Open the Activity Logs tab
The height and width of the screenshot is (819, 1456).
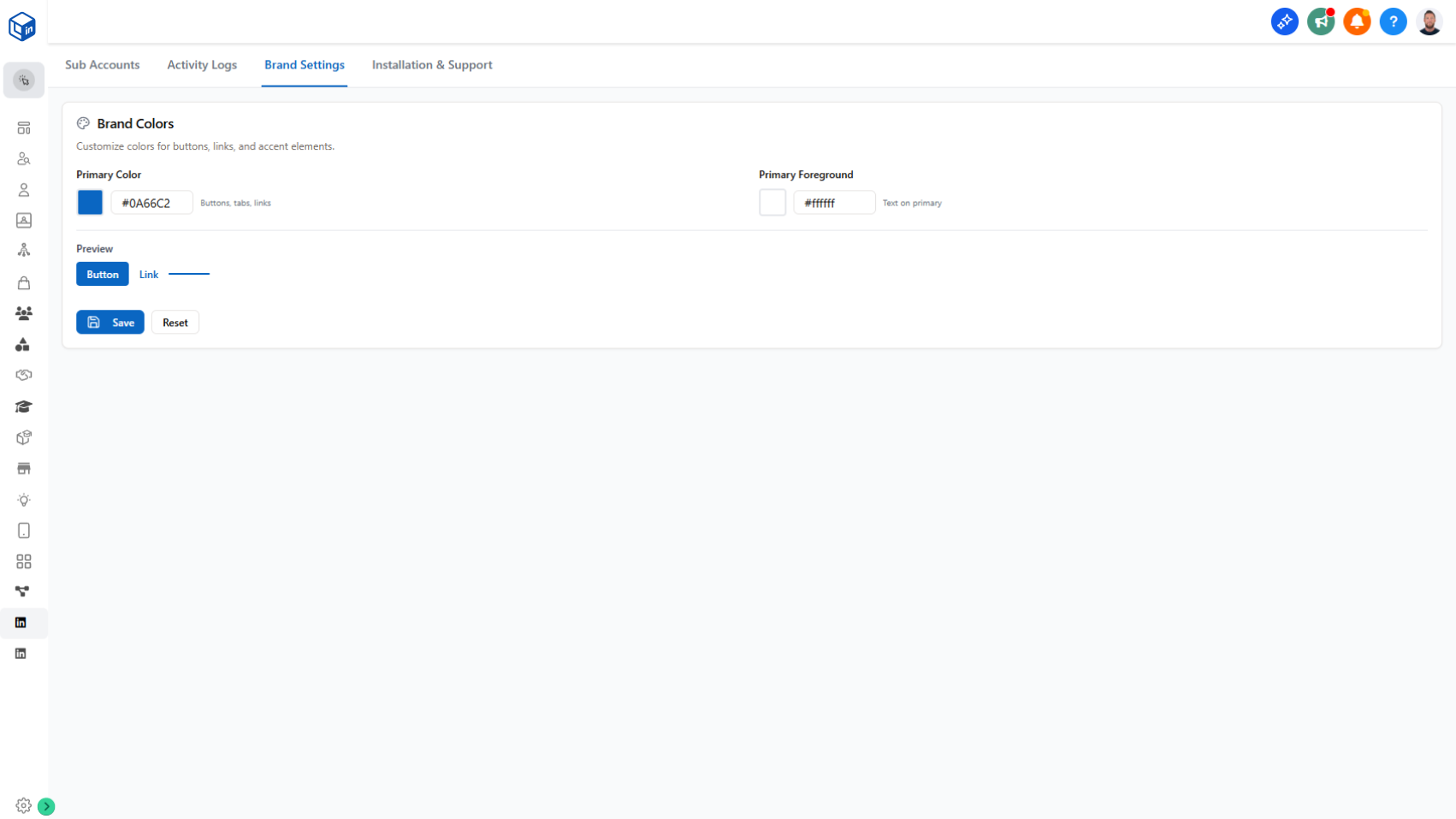click(202, 65)
